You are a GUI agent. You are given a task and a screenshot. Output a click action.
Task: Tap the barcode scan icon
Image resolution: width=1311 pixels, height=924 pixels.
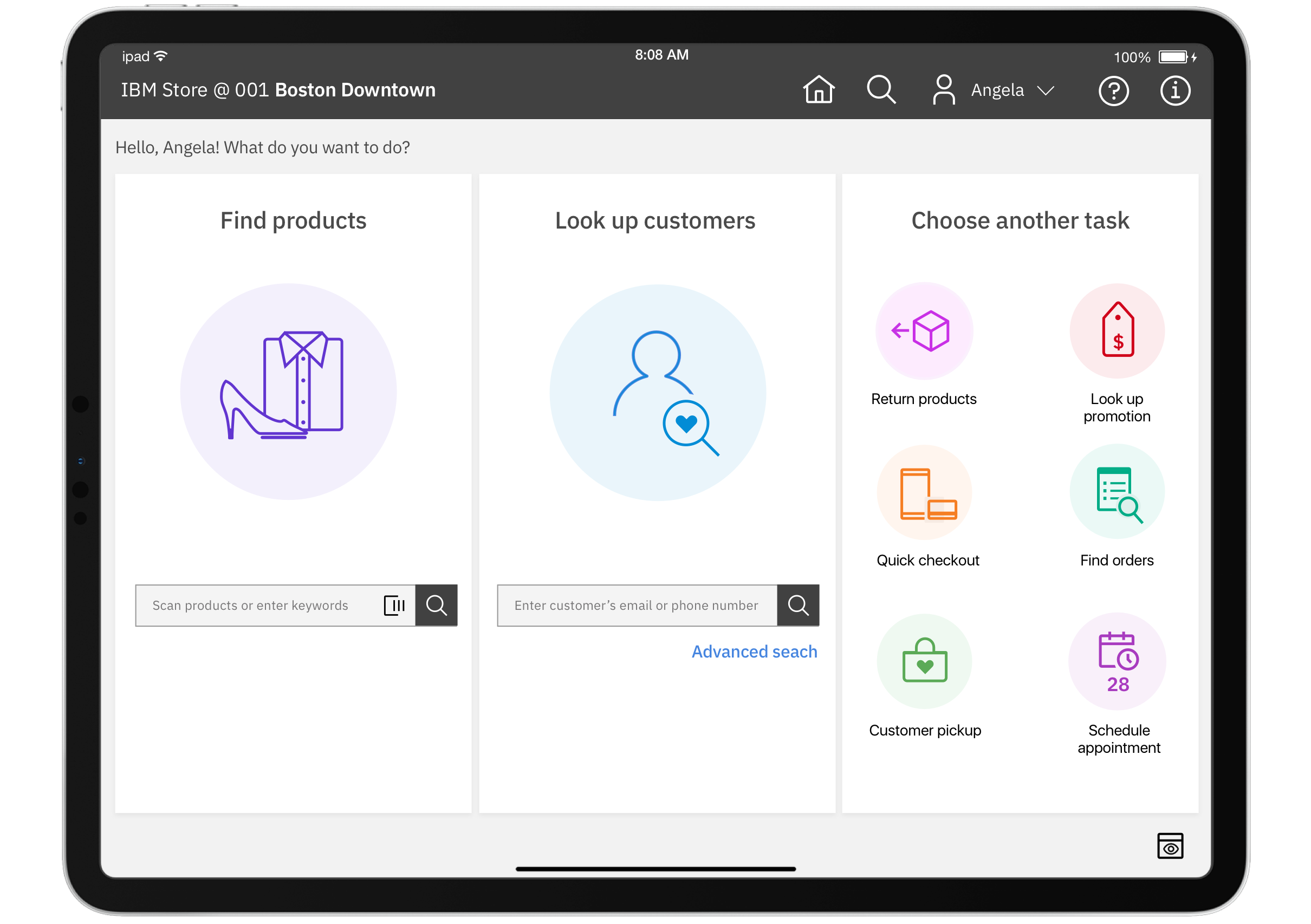point(394,606)
